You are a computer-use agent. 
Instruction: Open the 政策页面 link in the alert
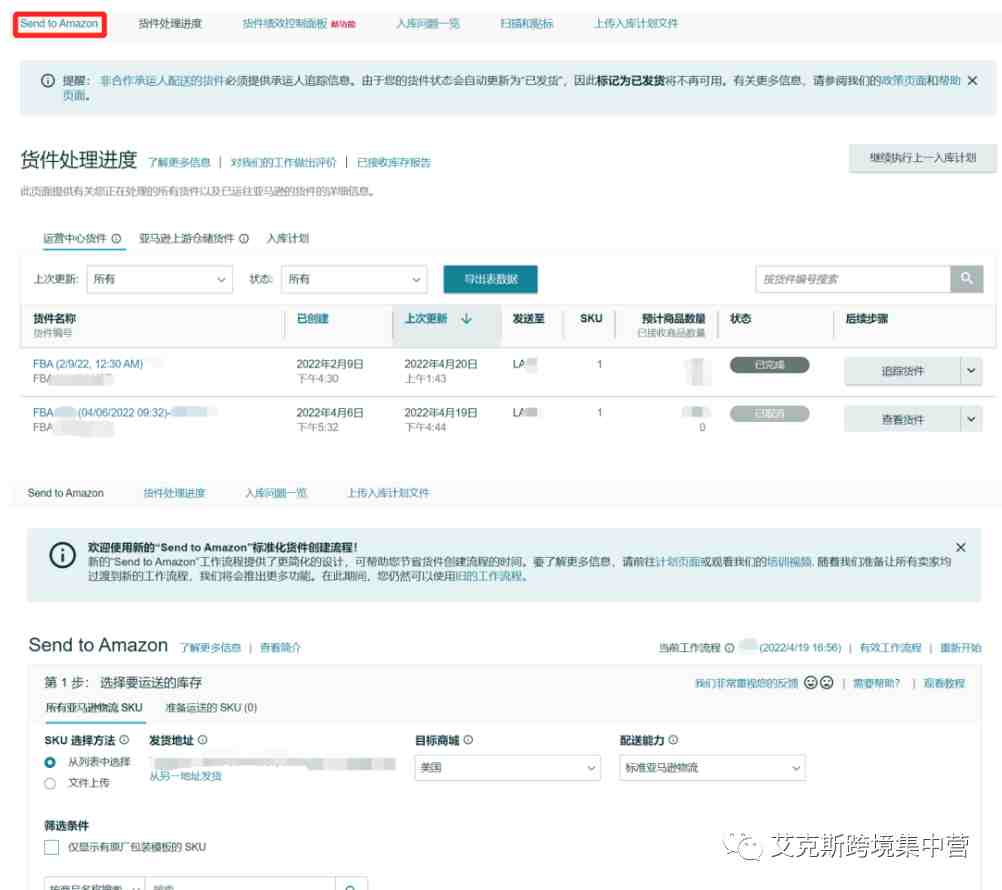[902, 81]
